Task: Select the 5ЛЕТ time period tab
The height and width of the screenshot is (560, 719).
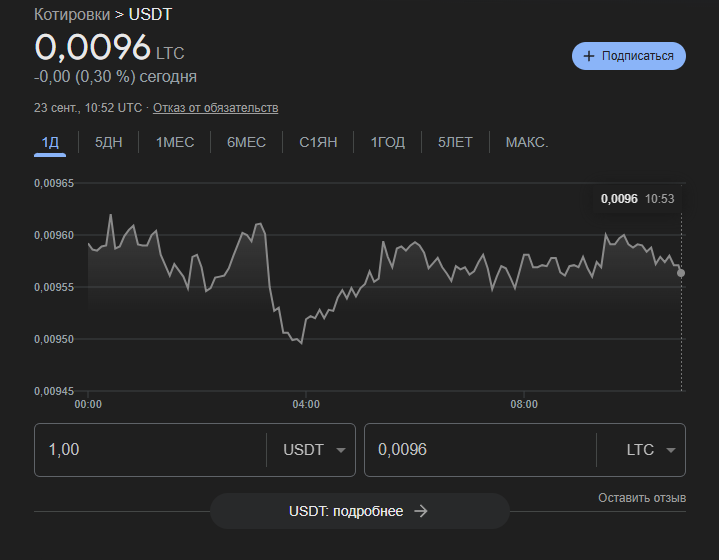Action: (455, 142)
